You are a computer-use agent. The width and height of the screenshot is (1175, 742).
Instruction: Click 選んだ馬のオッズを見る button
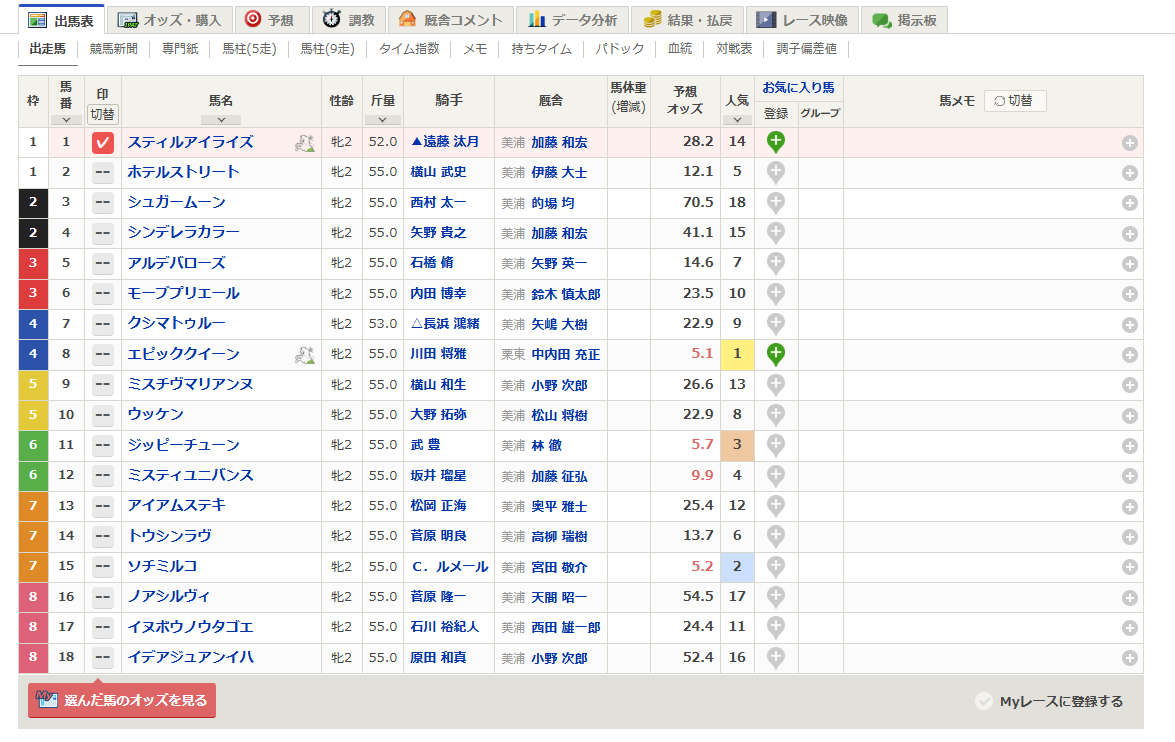point(122,700)
